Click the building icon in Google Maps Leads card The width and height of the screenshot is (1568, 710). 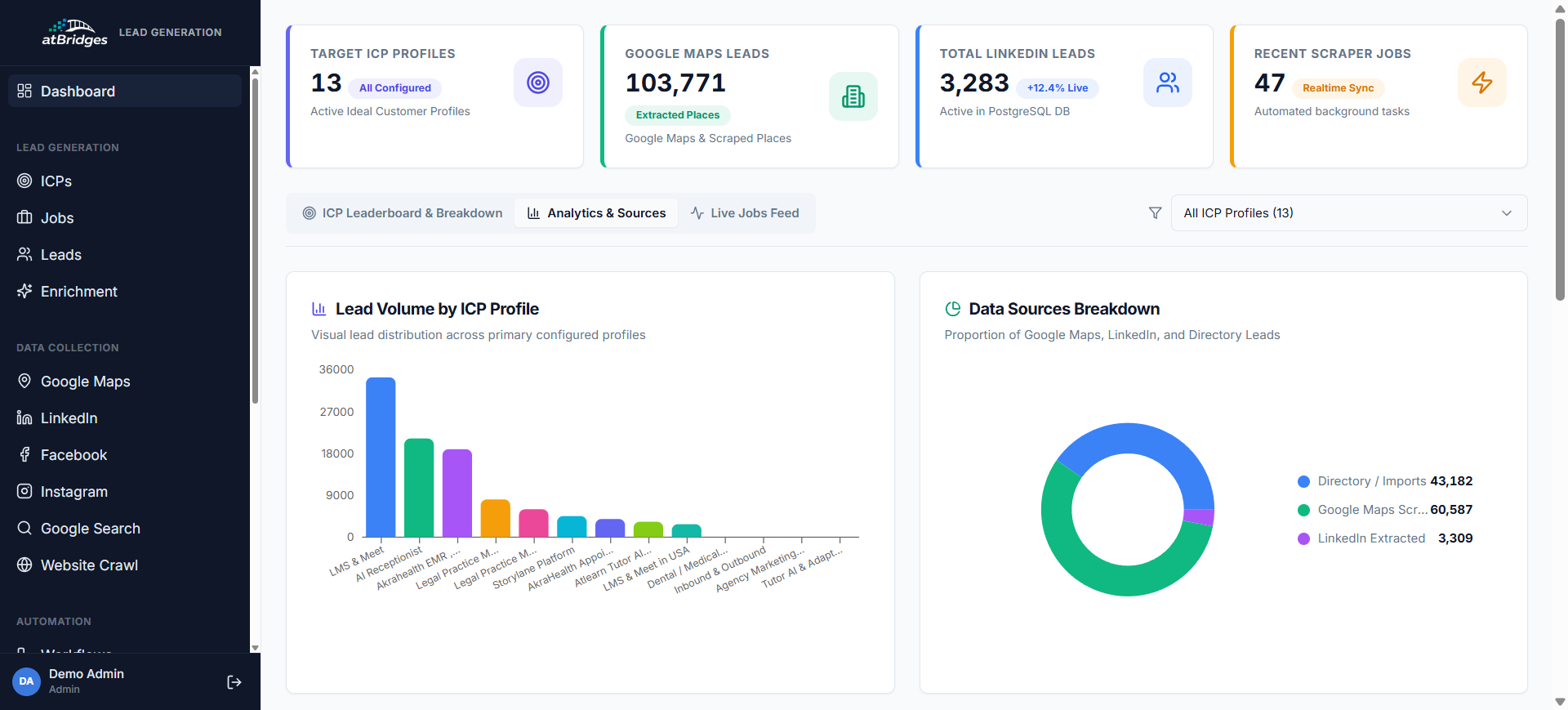(x=853, y=96)
